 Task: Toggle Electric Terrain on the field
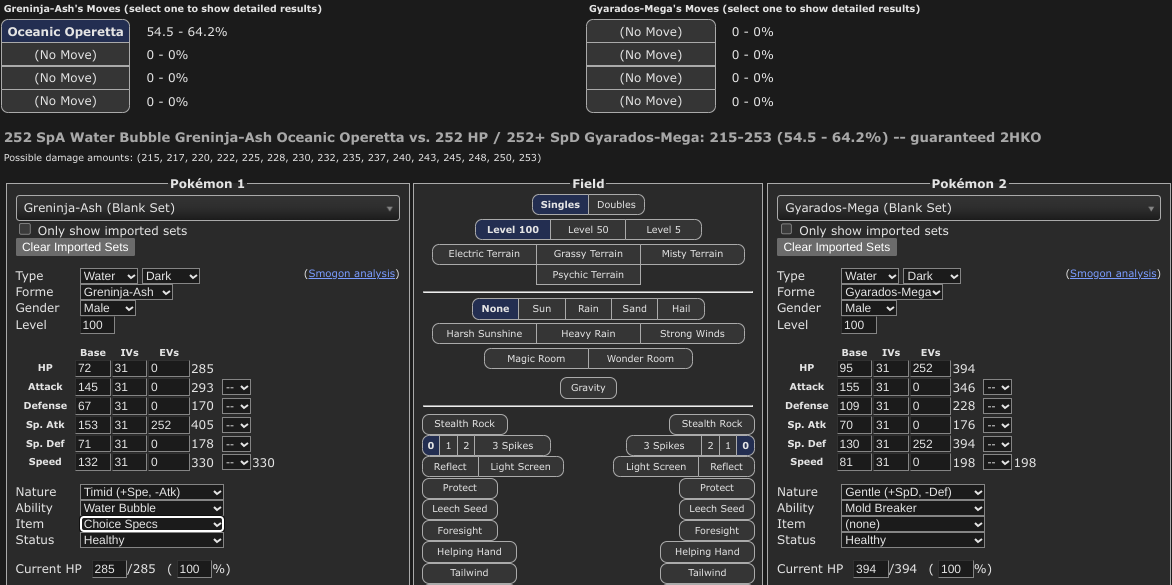click(x=484, y=254)
